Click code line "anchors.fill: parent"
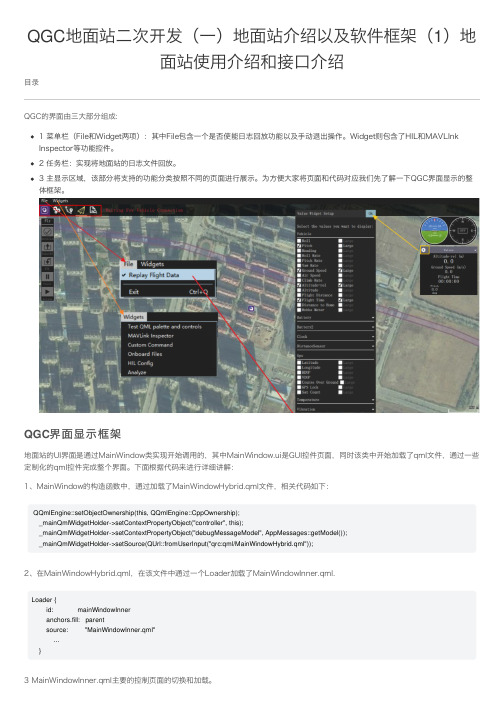504x713 pixels. point(75,620)
